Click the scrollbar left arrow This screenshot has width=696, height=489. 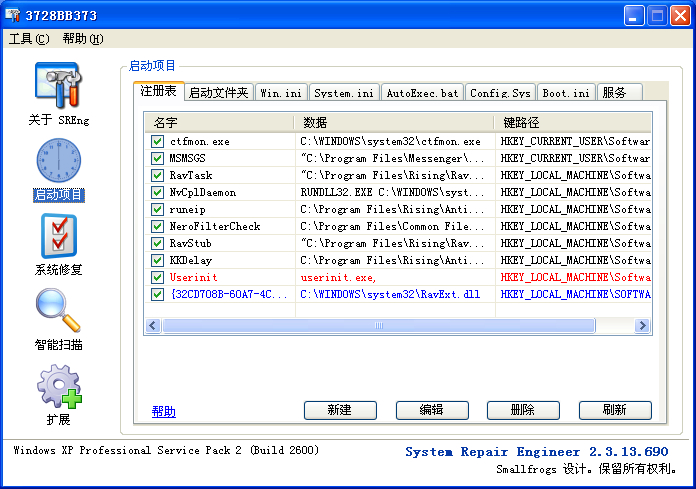[x=153, y=326]
